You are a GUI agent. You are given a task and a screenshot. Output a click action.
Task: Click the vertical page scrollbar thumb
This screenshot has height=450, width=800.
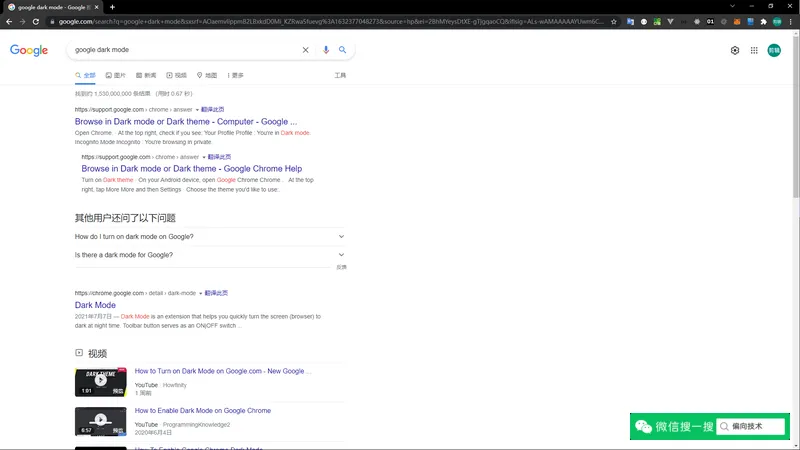(x=796, y=116)
